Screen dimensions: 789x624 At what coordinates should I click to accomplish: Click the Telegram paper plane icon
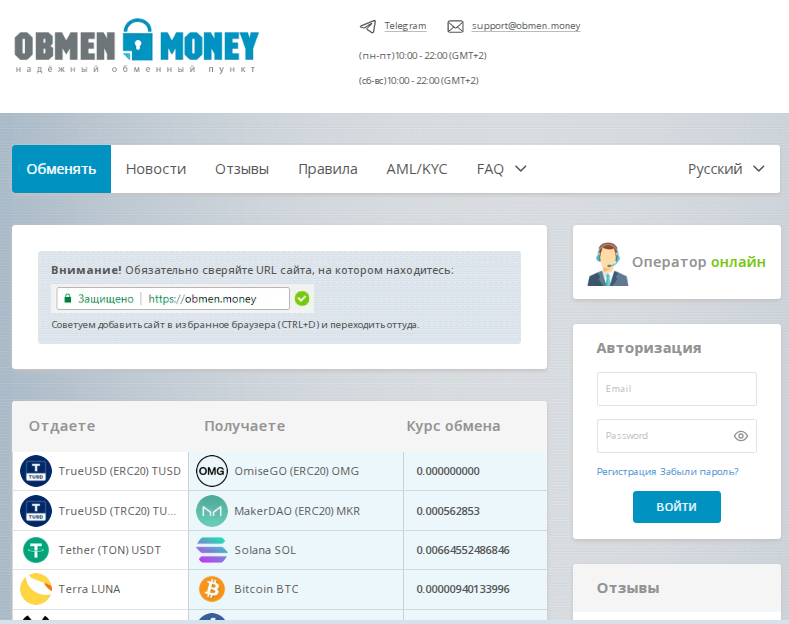[x=368, y=26]
